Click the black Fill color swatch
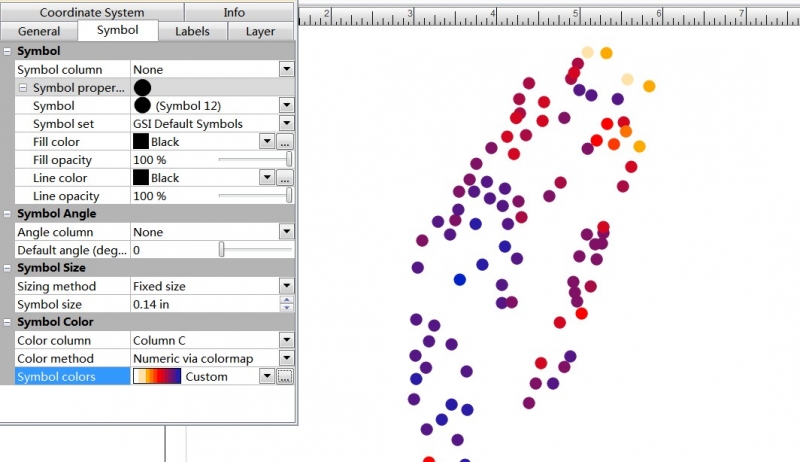 (141, 142)
